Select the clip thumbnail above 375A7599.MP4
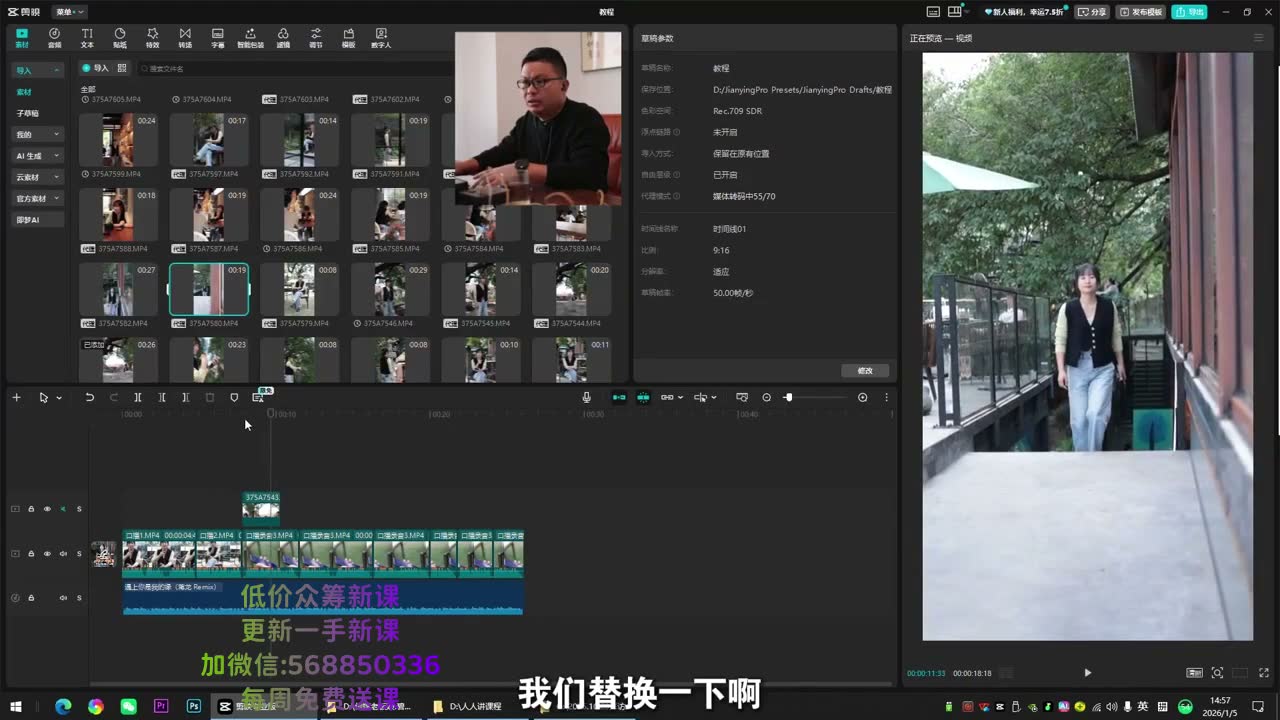The width and height of the screenshot is (1280, 720). coord(118,140)
